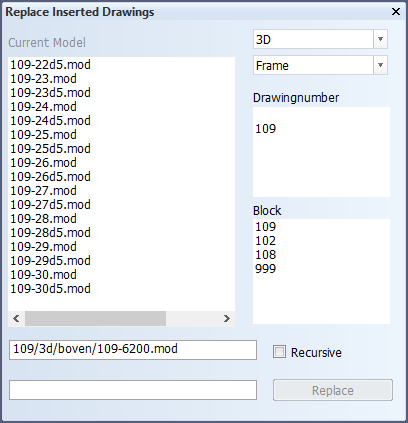
Task: Choose block 108 in Block list
Action: tap(265, 255)
